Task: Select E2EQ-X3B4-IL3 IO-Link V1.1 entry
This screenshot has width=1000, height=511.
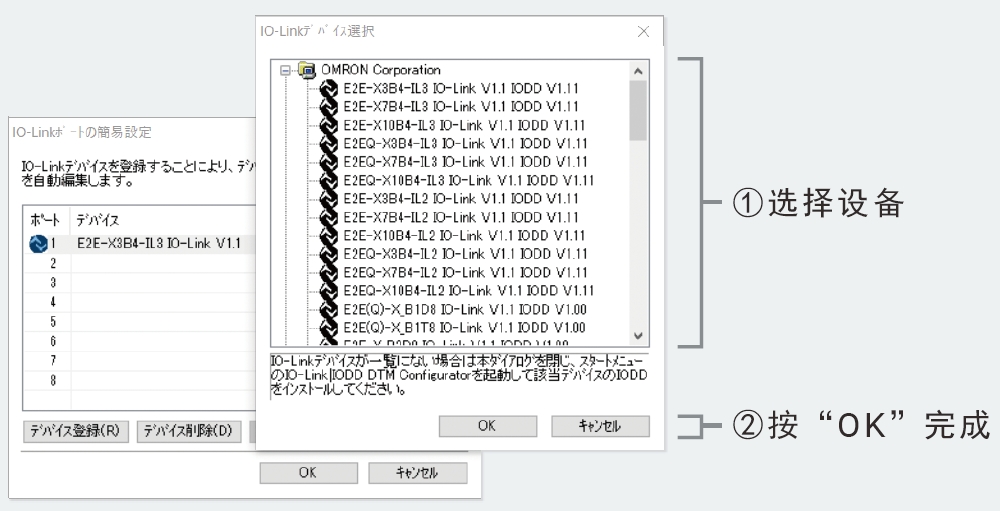Action: [x=466, y=144]
